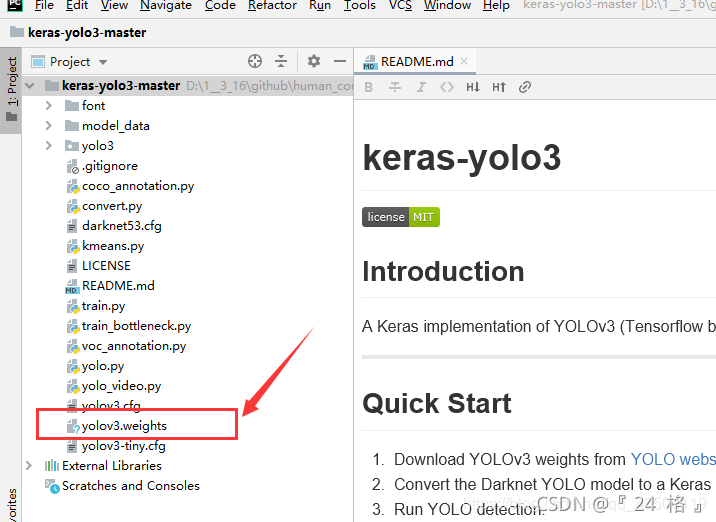Select README.md in project tree

(x=118, y=285)
